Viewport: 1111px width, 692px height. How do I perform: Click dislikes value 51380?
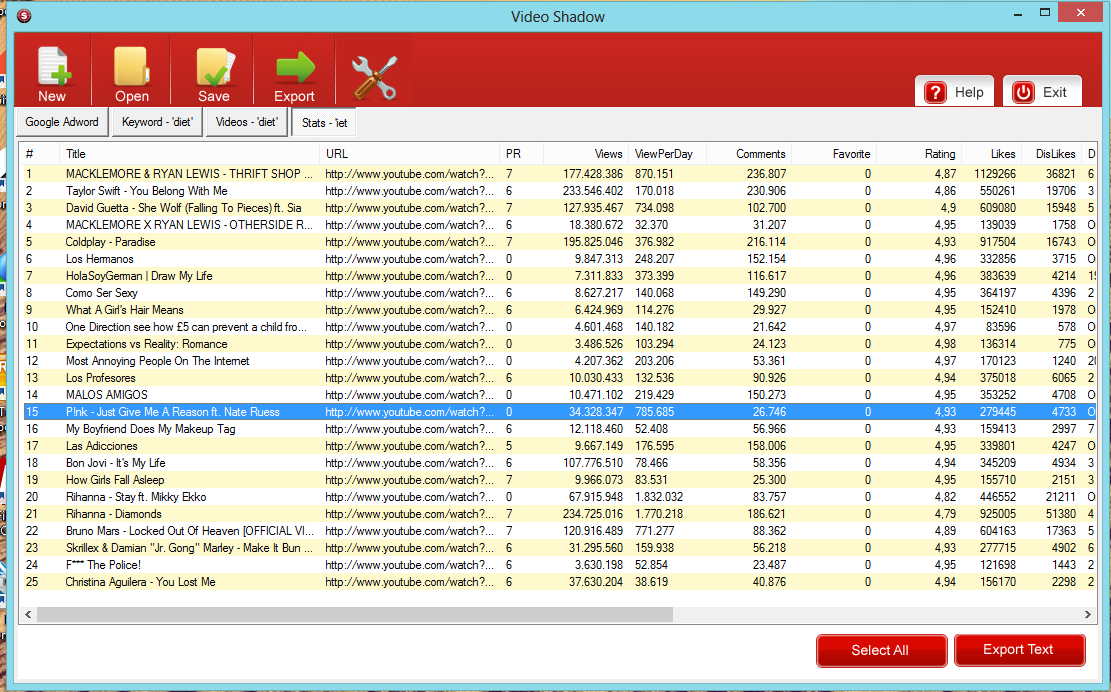pos(1061,514)
